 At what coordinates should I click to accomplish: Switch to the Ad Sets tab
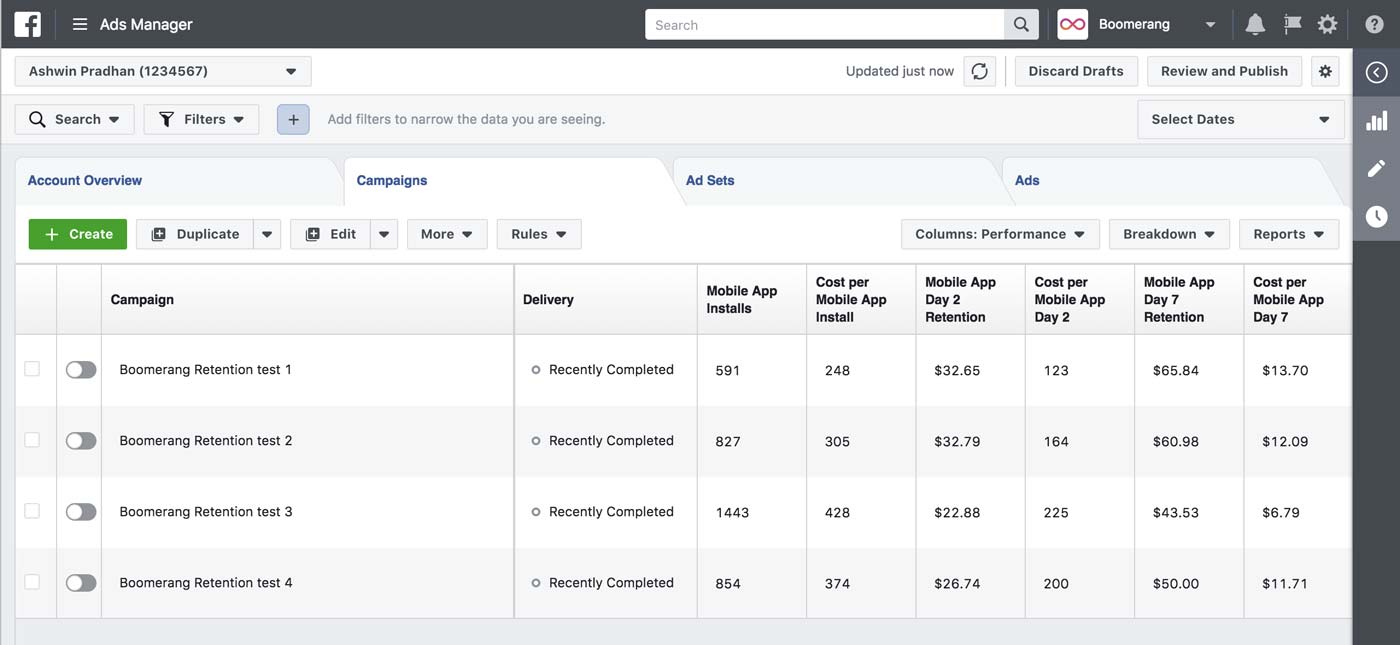[710, 180]
